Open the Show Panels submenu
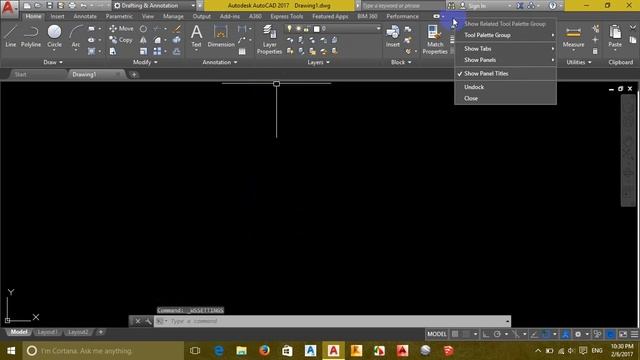The height and width of the screenshot is (360, 640). [505, 60]
